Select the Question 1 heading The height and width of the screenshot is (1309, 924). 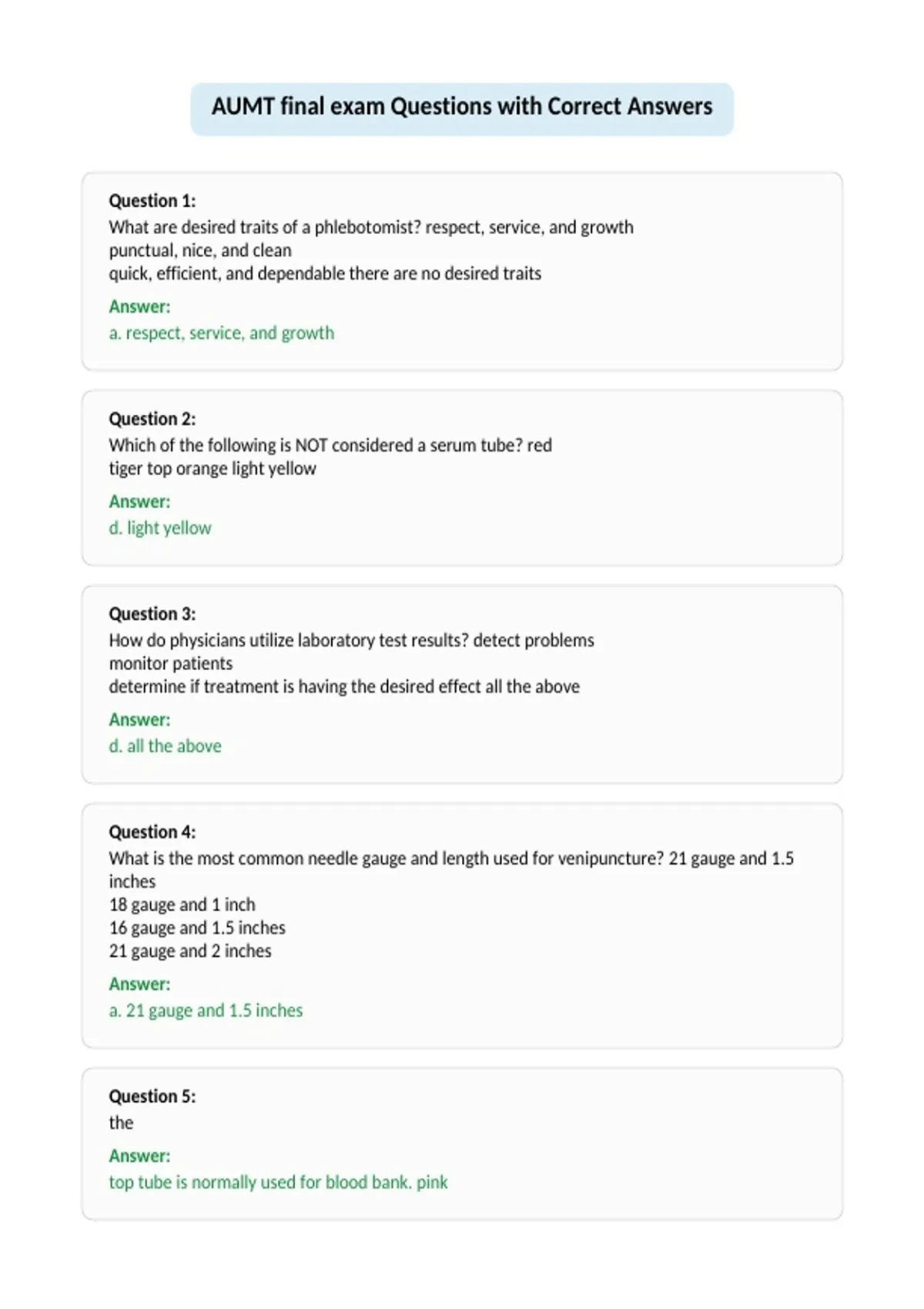pos(152,201)
